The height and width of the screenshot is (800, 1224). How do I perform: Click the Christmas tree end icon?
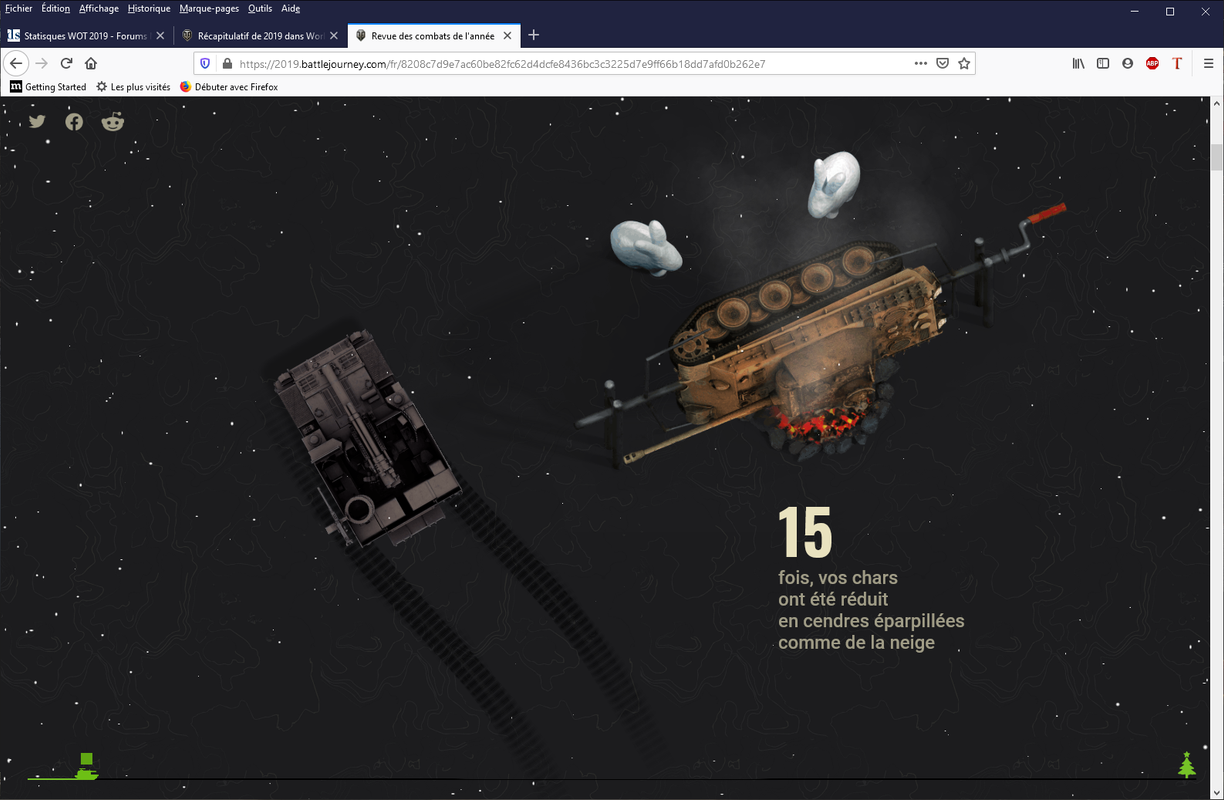click(x=1187, y=765)
